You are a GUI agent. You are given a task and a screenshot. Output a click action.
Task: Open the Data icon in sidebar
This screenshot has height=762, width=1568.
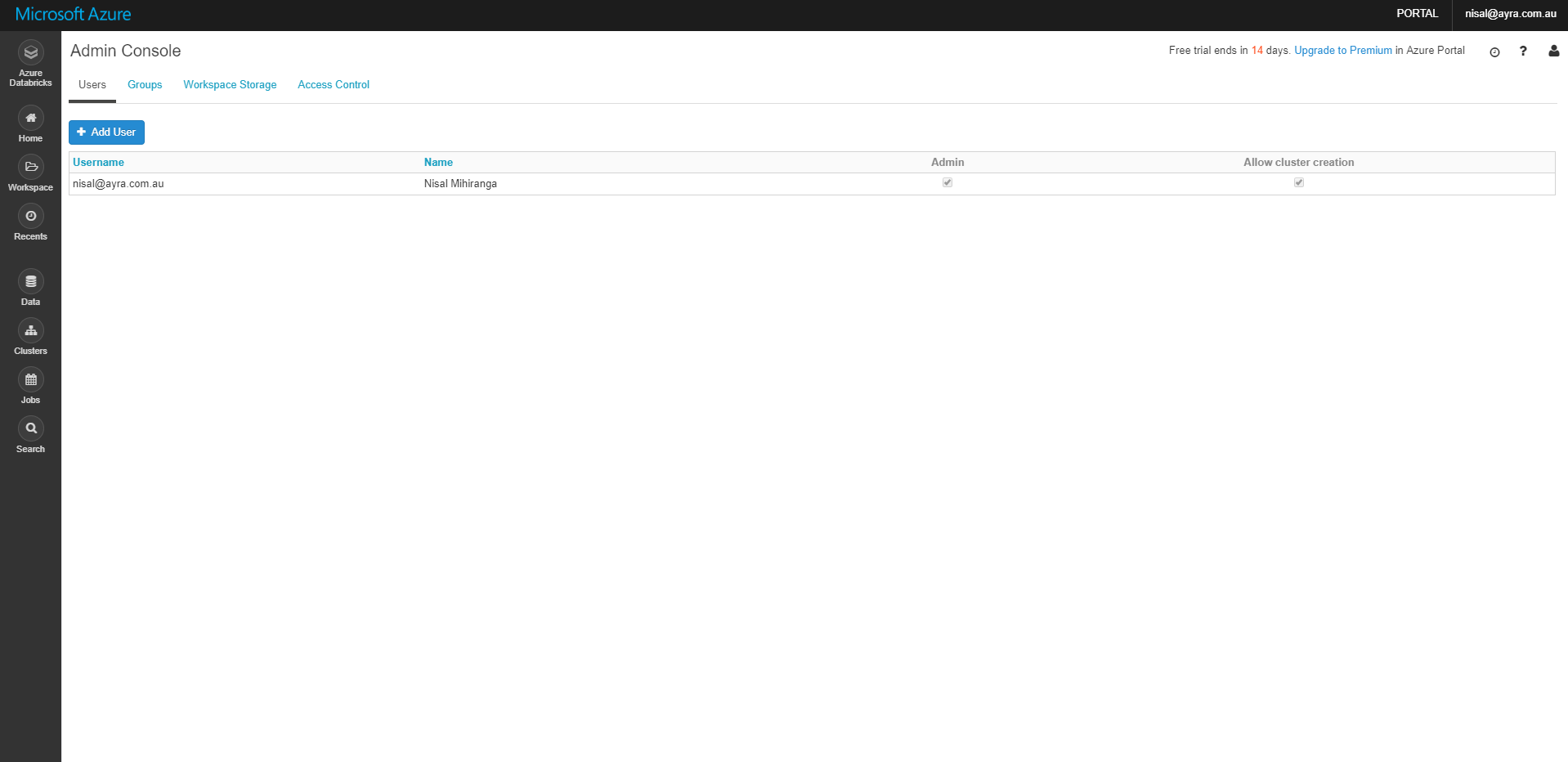point(30,281)
